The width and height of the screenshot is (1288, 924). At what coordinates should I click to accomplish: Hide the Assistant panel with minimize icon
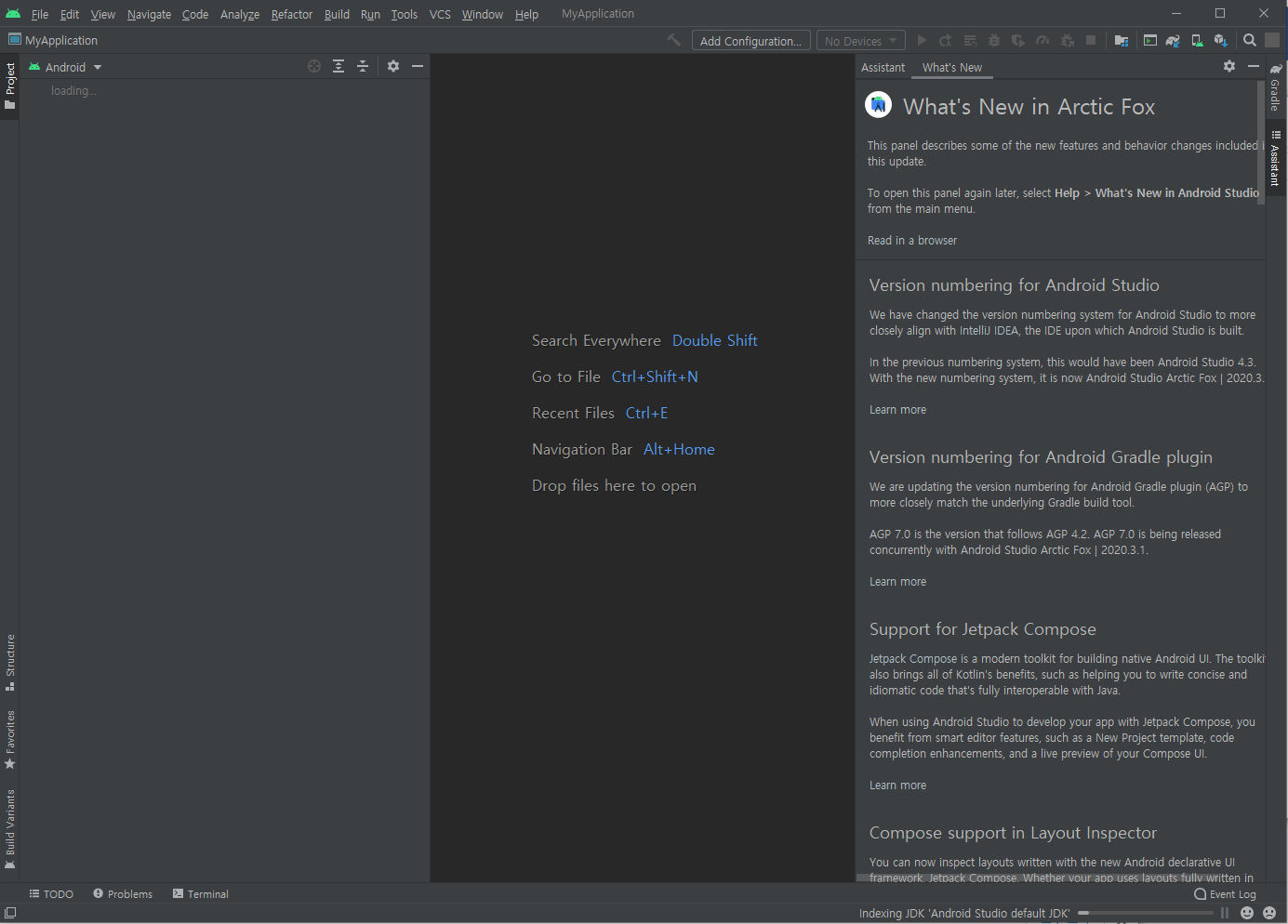(1254, 66)
